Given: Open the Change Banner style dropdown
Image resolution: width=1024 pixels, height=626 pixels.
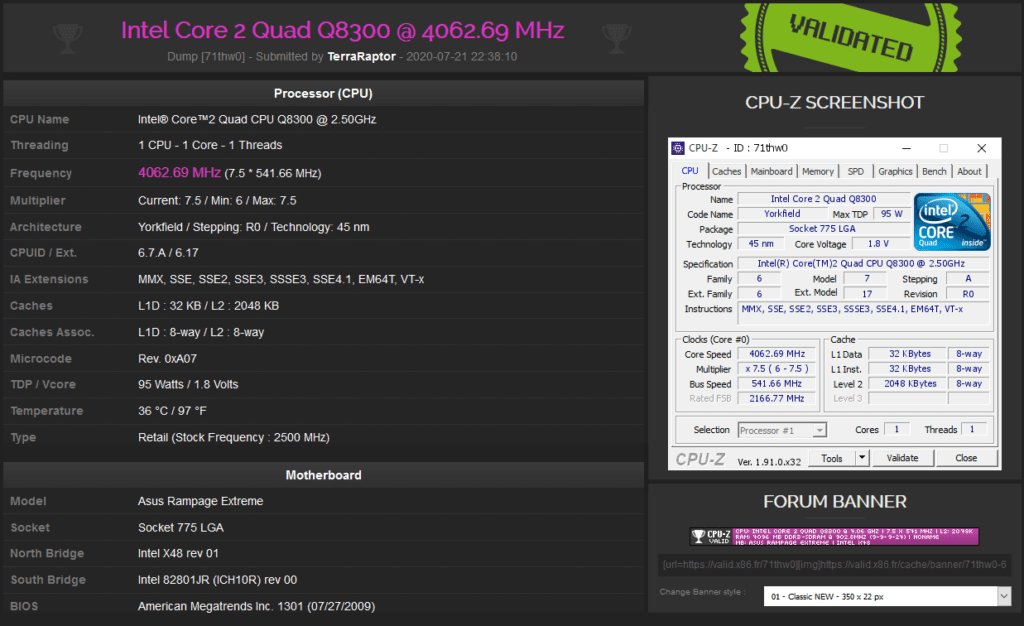Looking at the screenshot, I should point(887,596).
